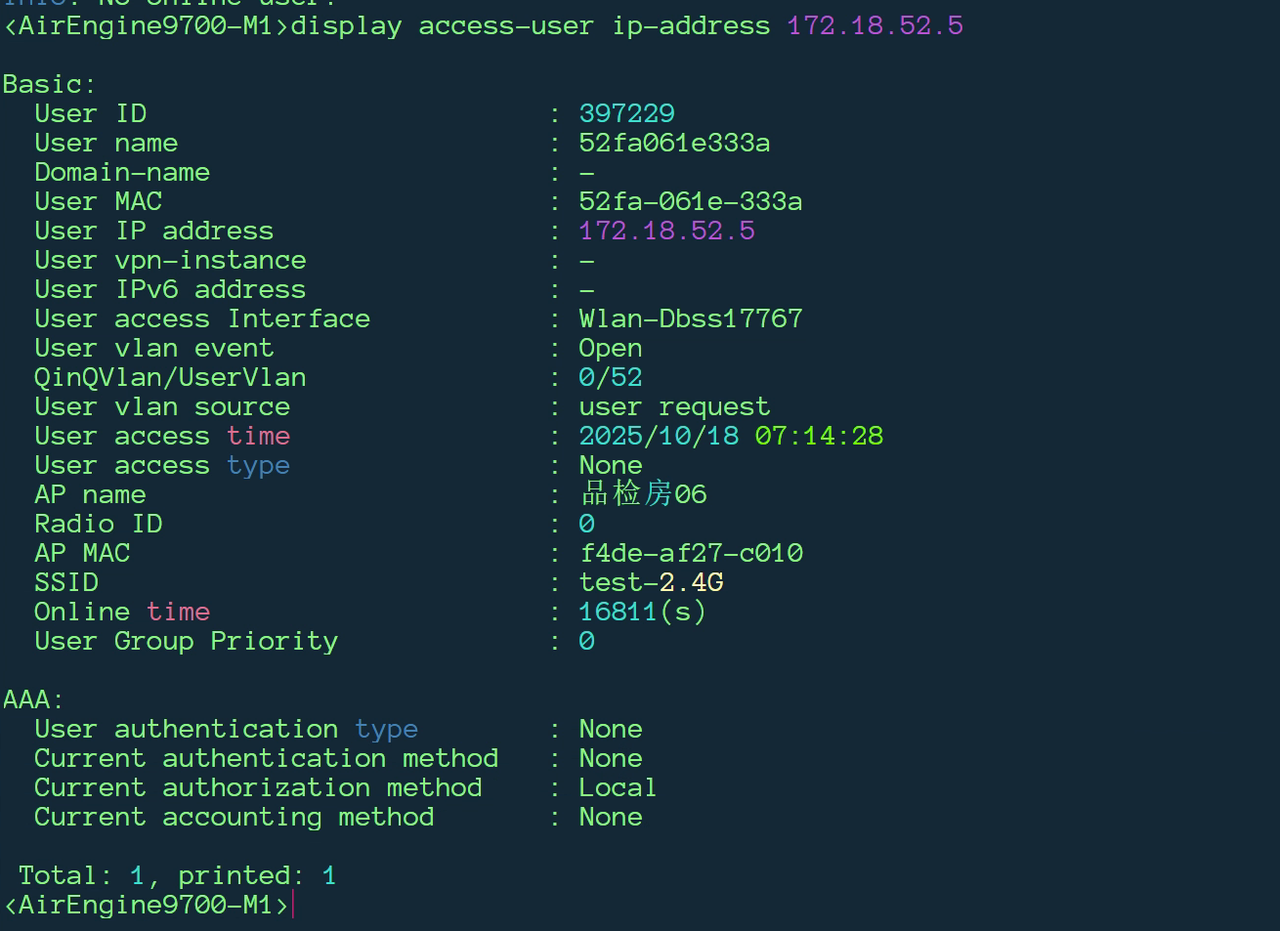Click the access date 2025/10/18
1280x931 pixels.
658,436
